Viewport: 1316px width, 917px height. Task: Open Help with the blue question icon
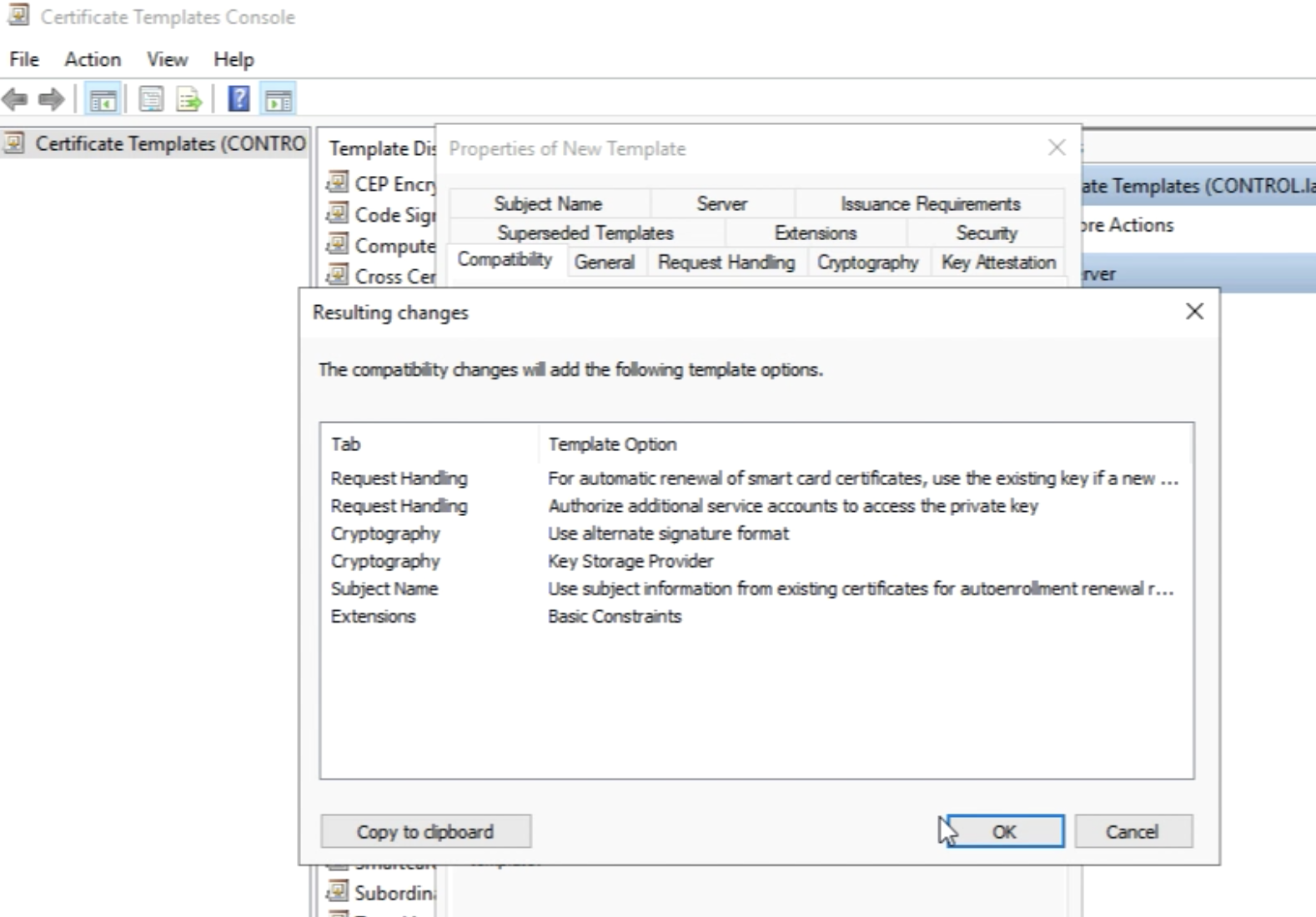click(x=239, y=100)
